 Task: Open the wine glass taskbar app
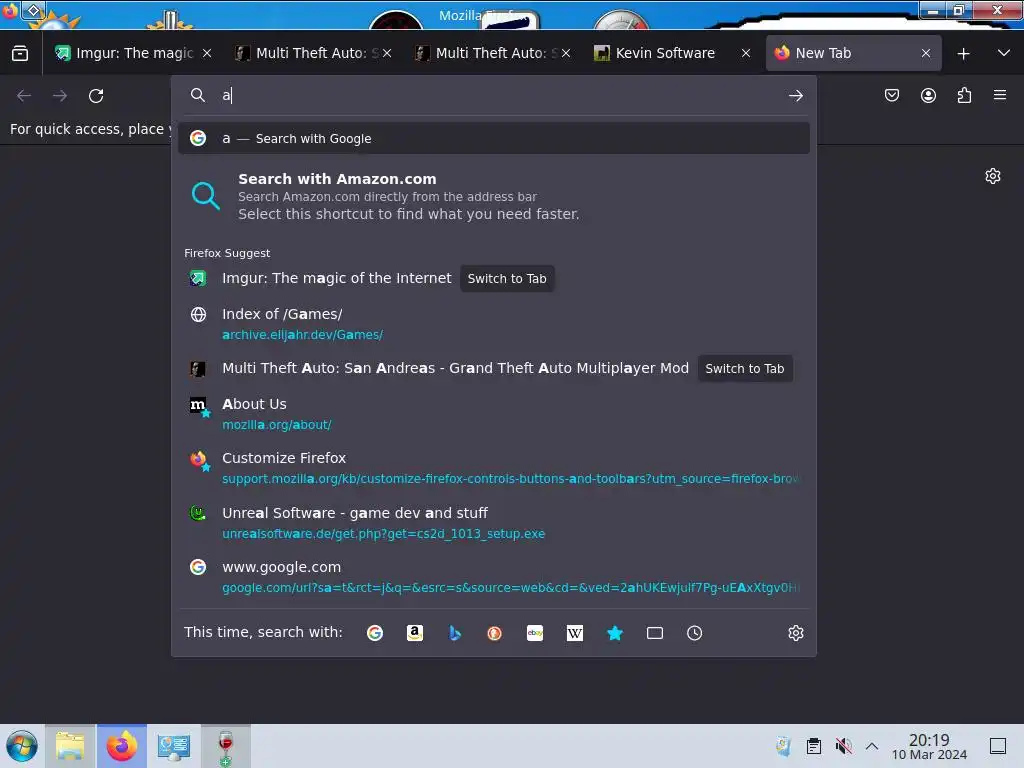tap(225, 746)
